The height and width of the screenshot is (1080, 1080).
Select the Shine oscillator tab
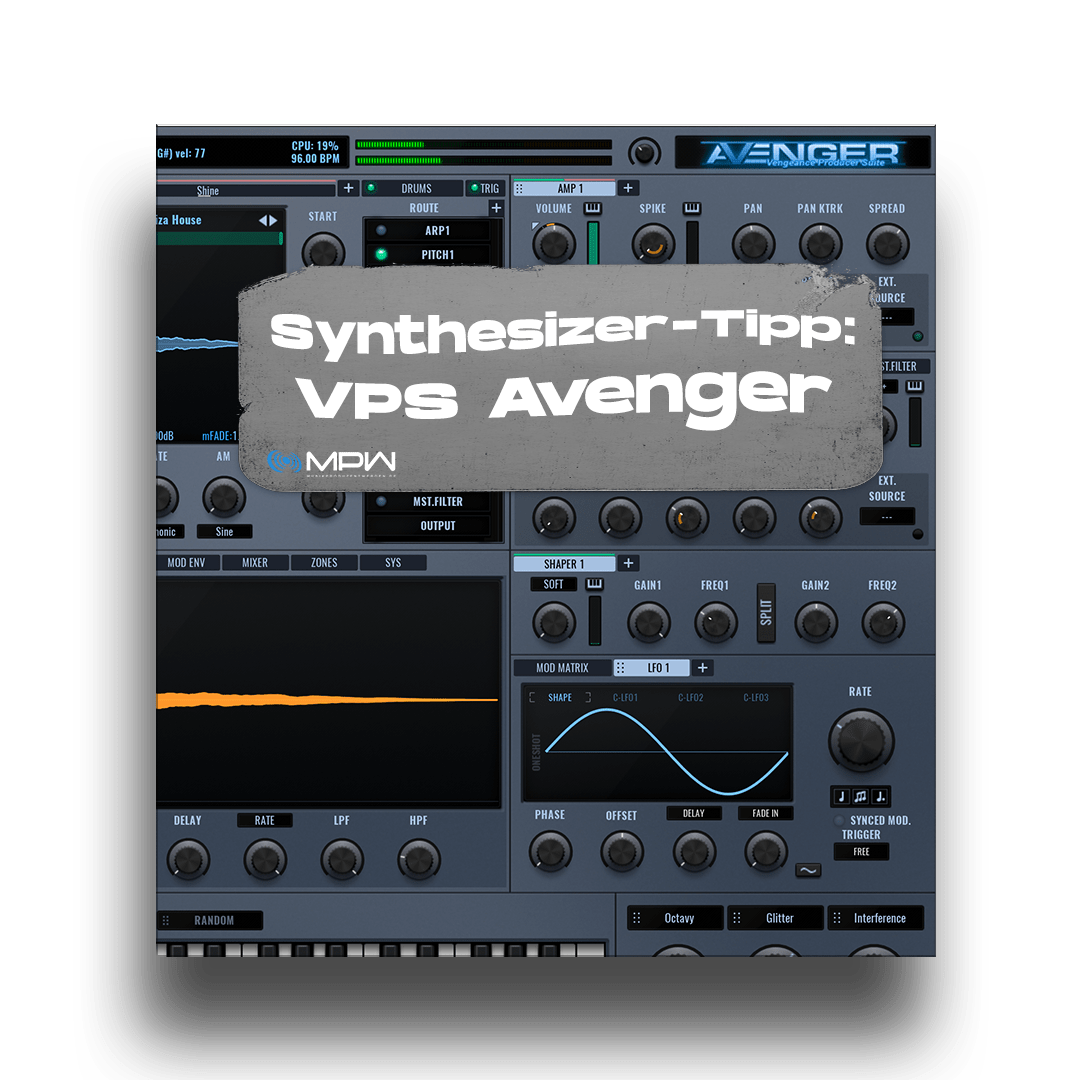pyautogui.click(x=245, y=191)
